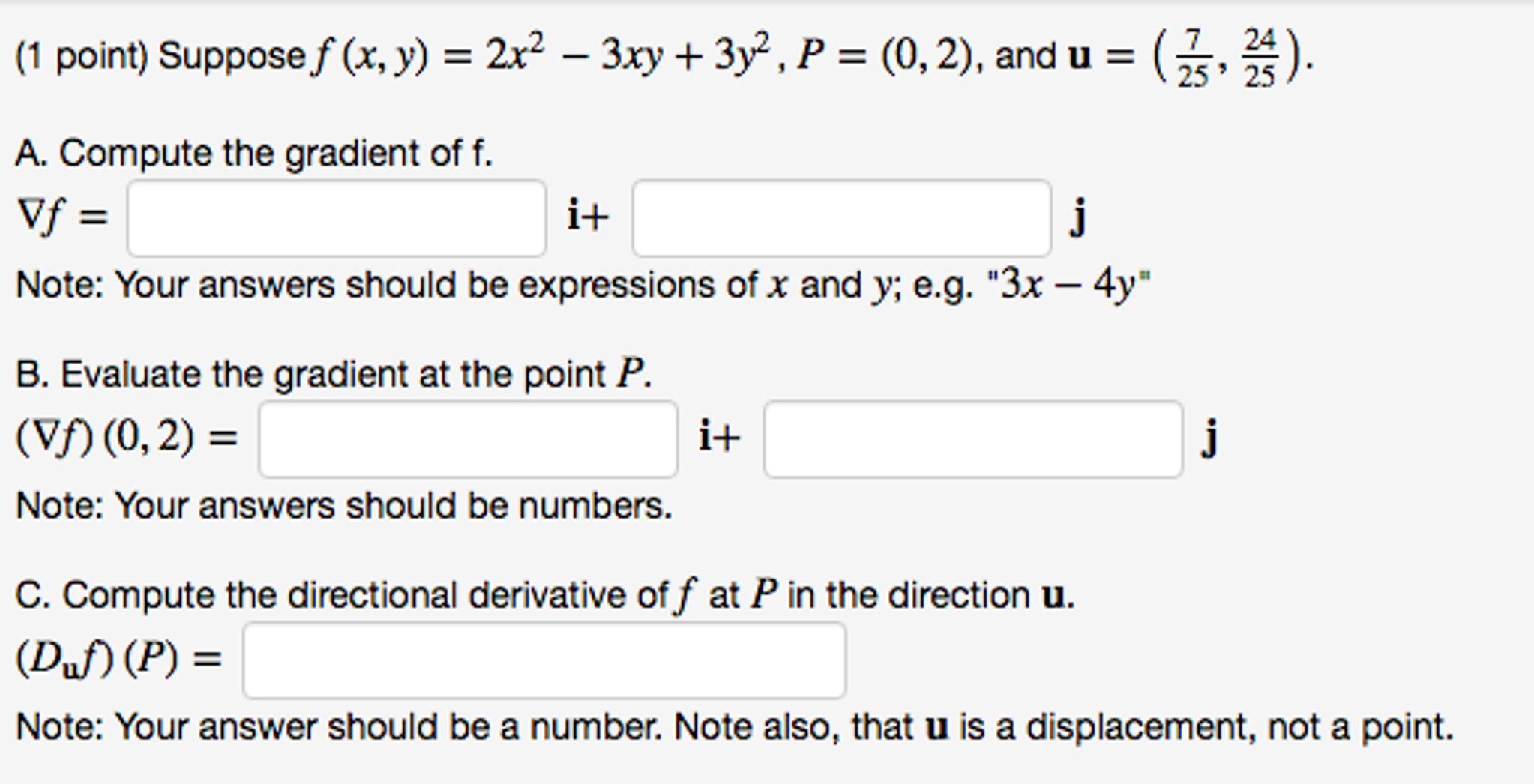Screen dimensions: 1534x784
Task: Click the directional derivative answer box
Action: (x=544, y=660)
